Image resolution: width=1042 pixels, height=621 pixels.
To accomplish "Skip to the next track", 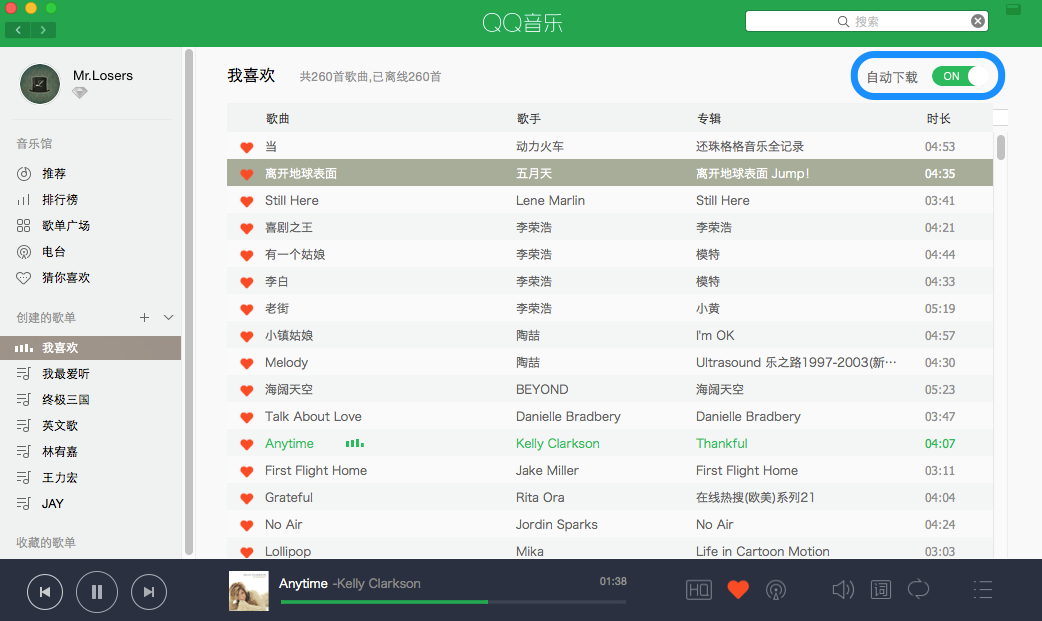I will (149, 592).
